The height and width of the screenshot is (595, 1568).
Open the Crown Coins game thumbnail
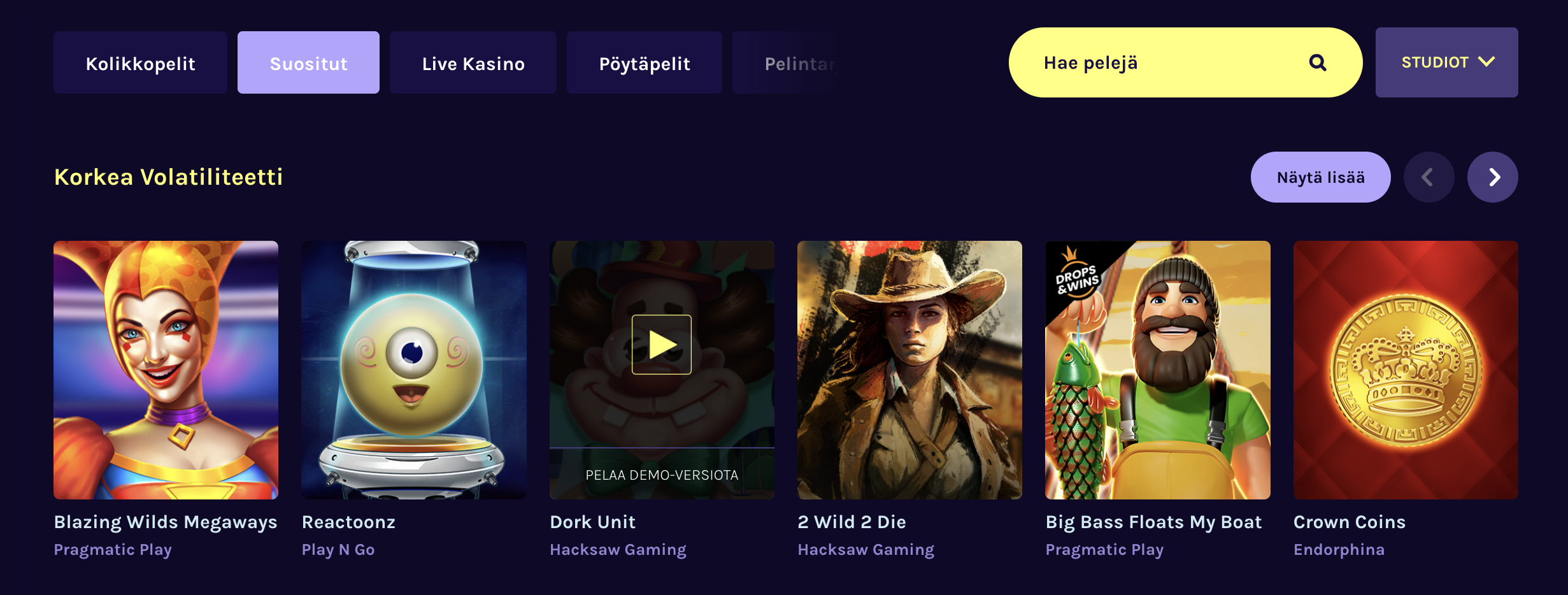1406,369
